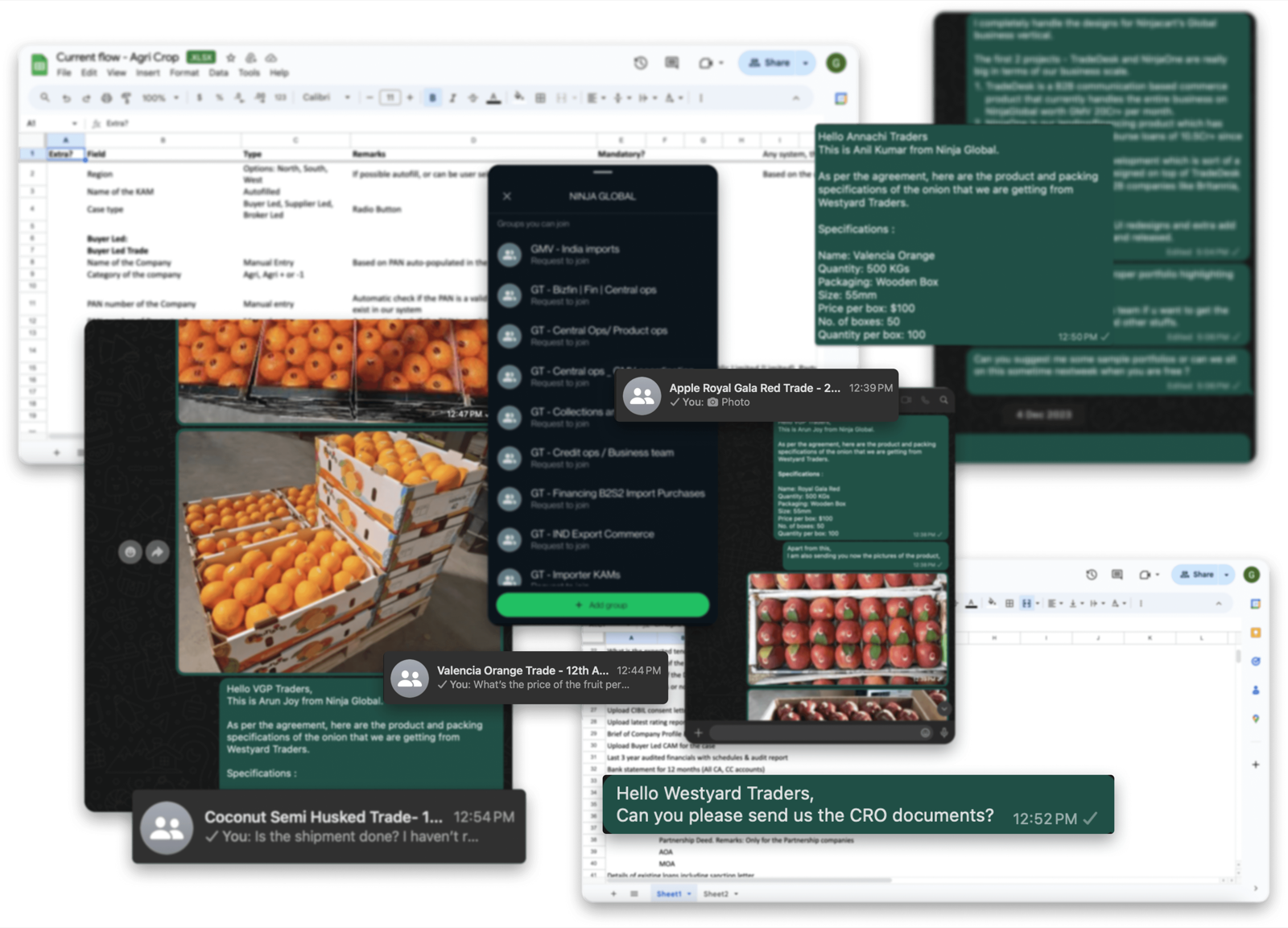Start a voice call from the chat header
Viewport: 1288px width, 928px height.
coord(925,400)
